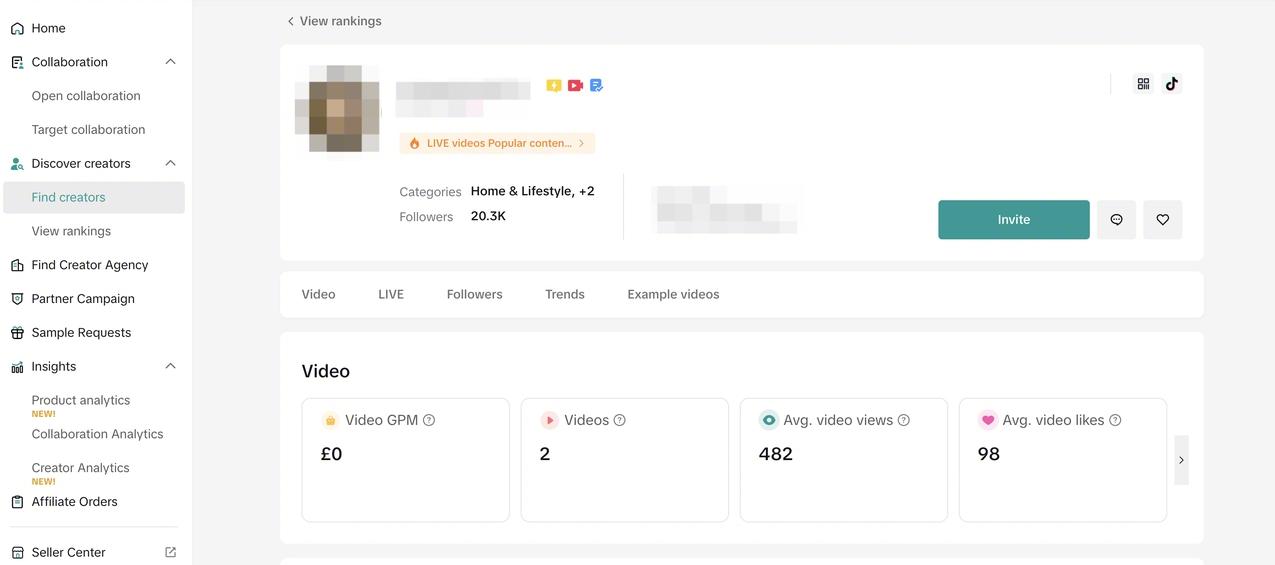Click the Seller Center store icon

[17, 552]
